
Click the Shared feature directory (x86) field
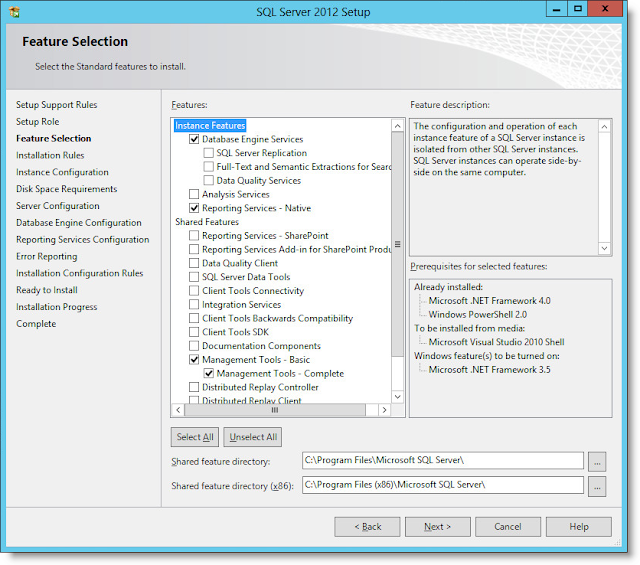tap(443, 485)
